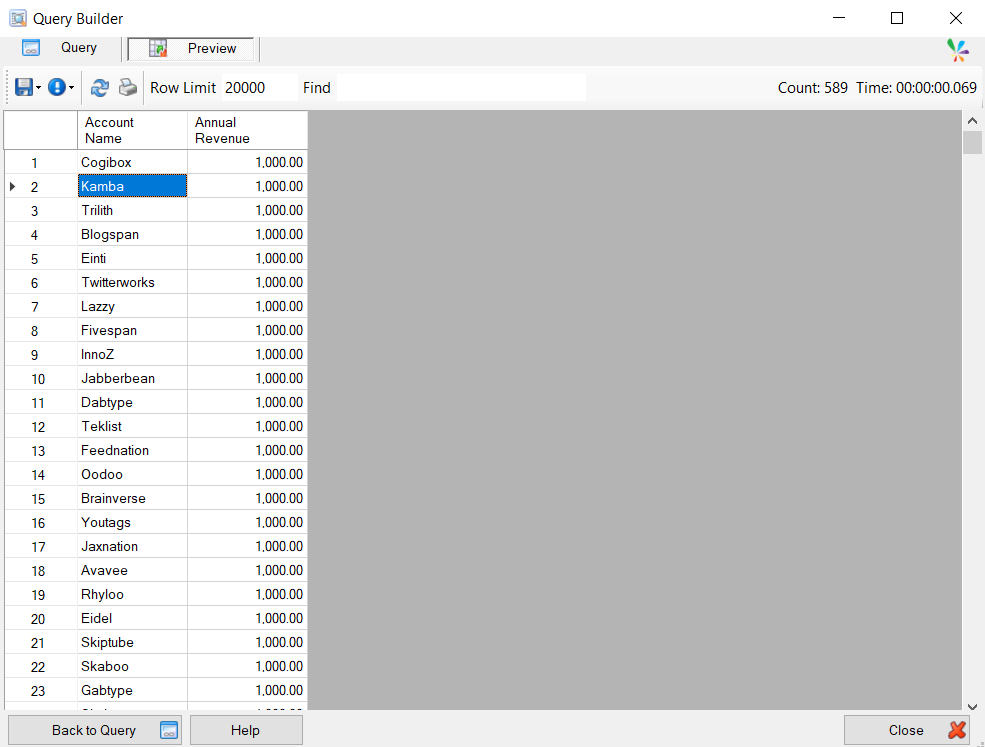
Task: Select the Fivespan cell
Action: pos(133,330)
